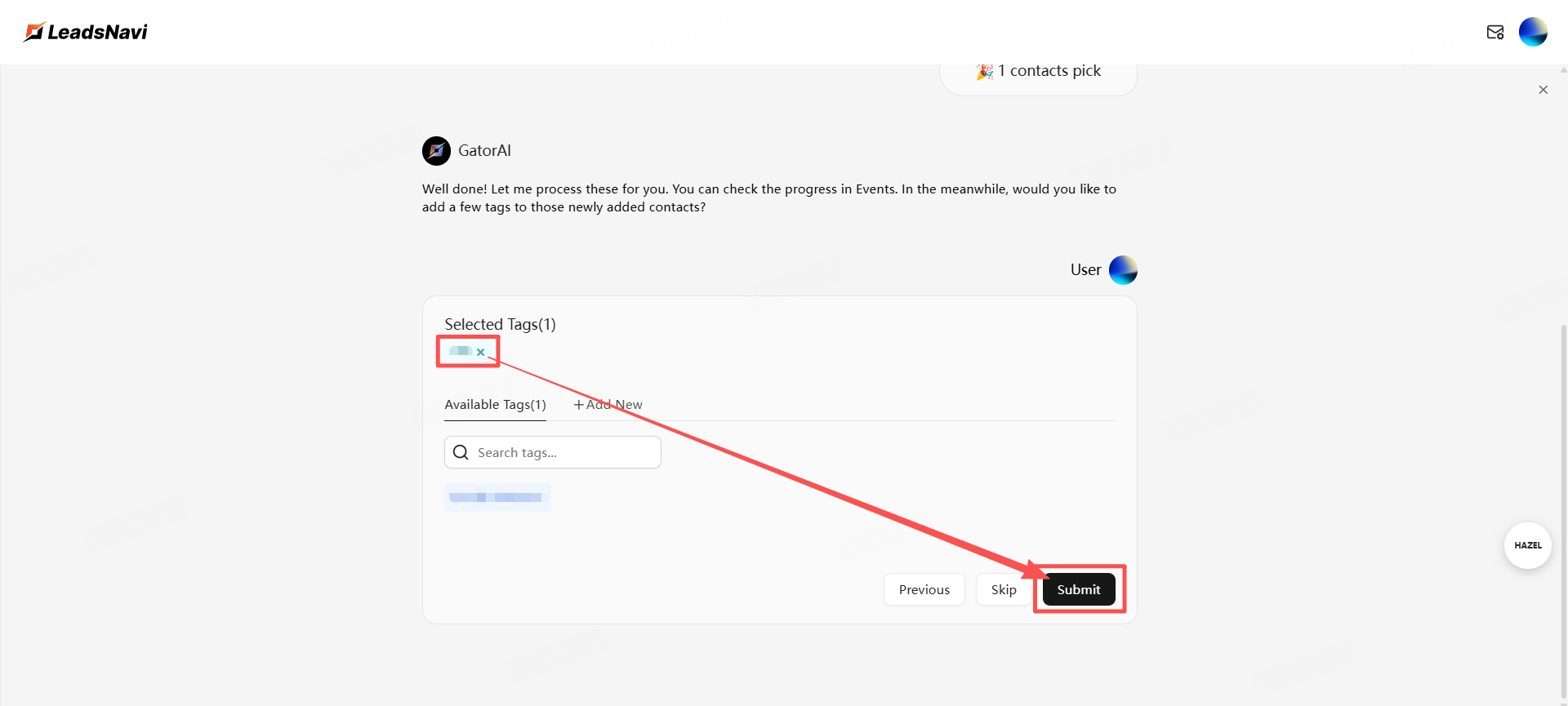The height and width of the screenshot is (706, 1568).
Task: Click the selected tag chip label
Action: [x=461, y=351]
